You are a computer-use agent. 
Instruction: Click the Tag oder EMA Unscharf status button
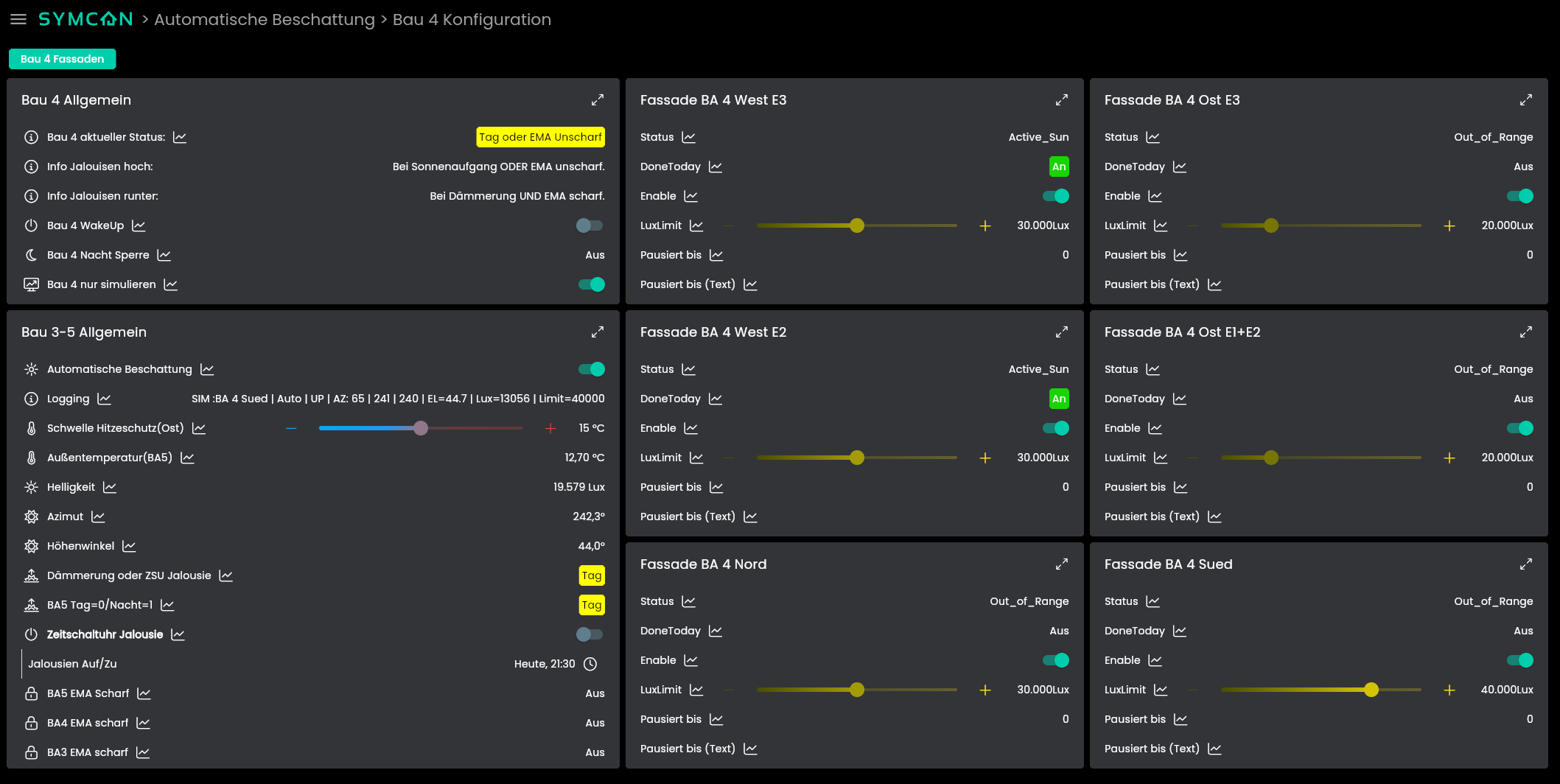[541, 137]
